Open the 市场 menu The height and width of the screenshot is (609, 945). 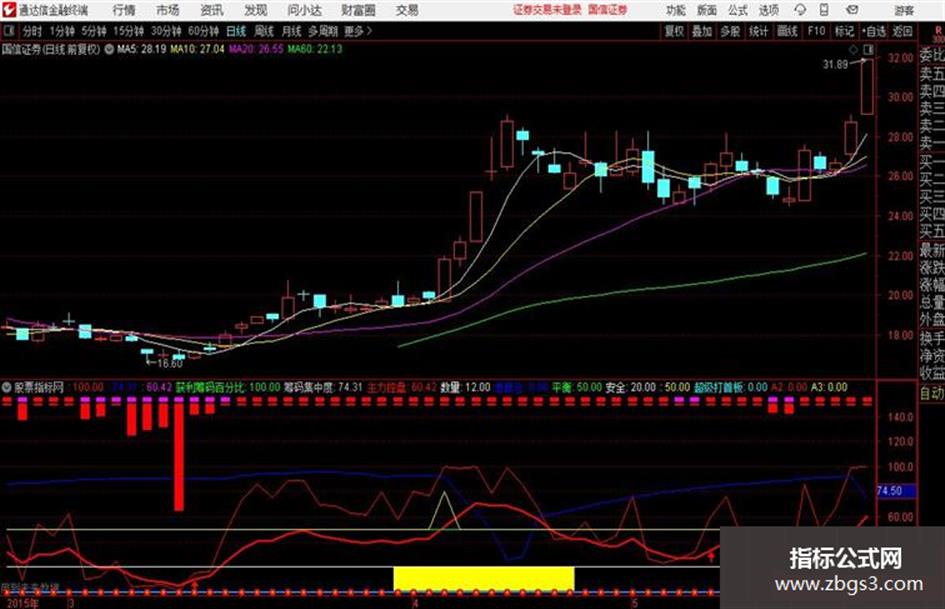coord(168,10)
